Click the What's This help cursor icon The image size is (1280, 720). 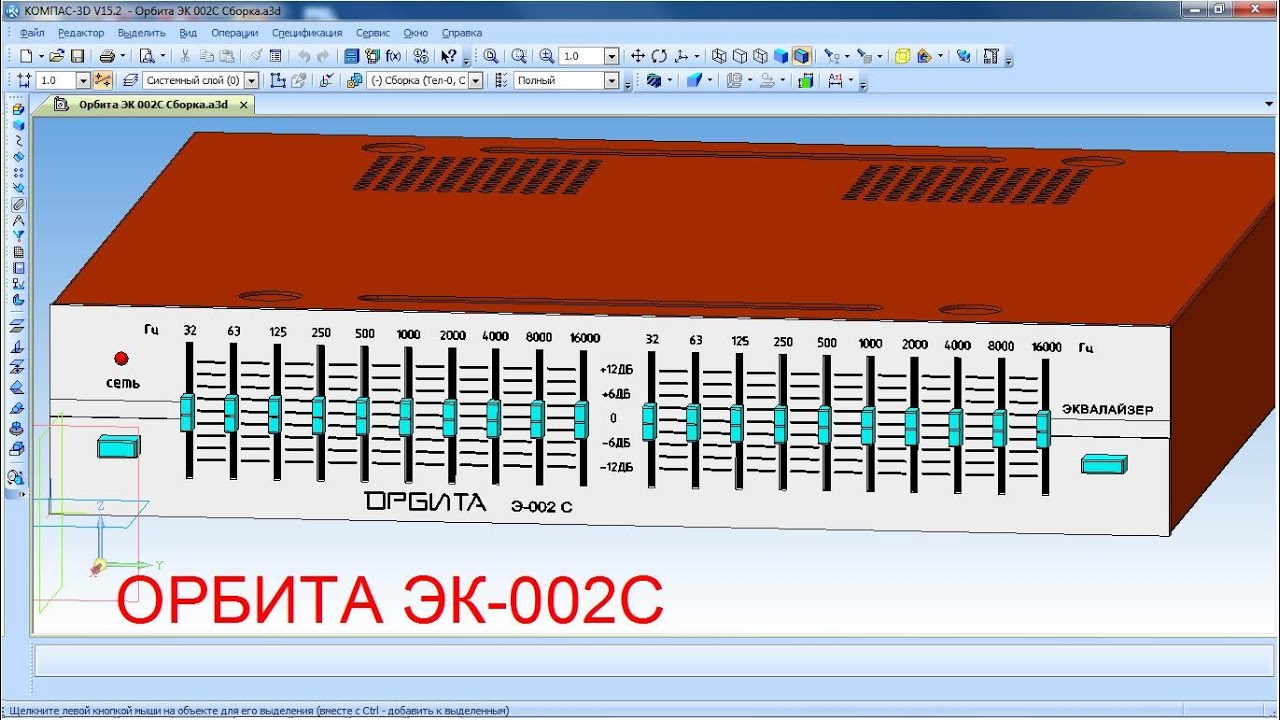point(449,56)
